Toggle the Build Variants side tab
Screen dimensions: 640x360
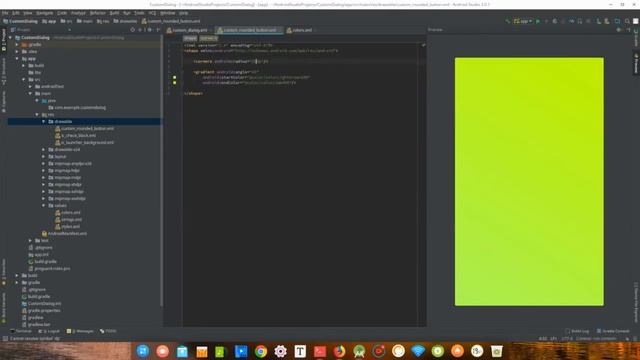pos(4,308)
